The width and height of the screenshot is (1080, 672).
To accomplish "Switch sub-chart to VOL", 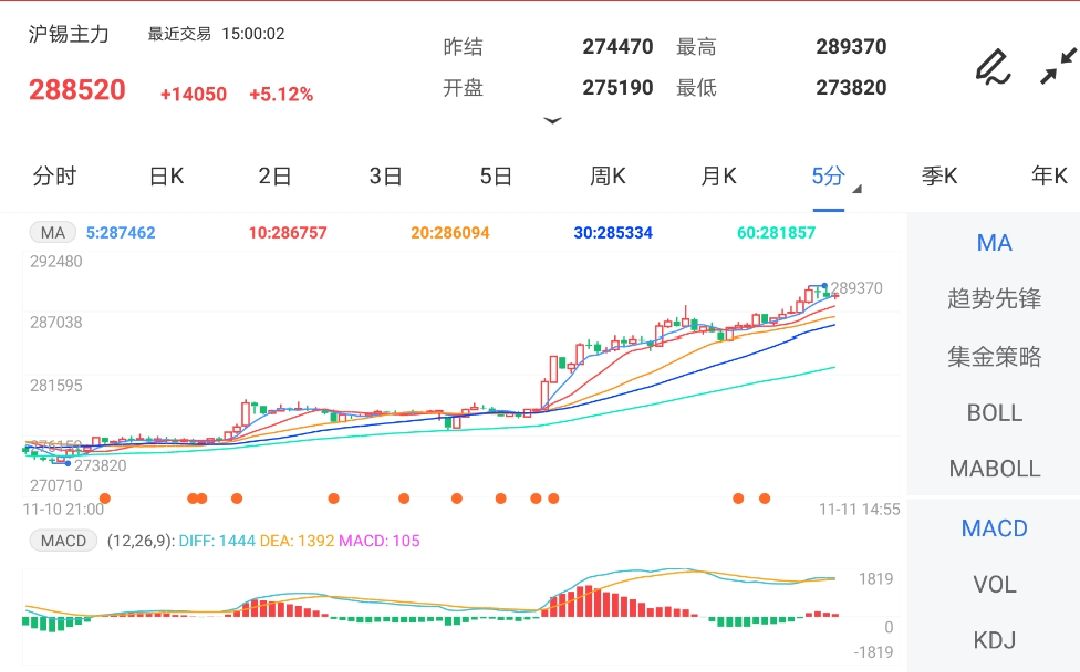I will point(993,584).
